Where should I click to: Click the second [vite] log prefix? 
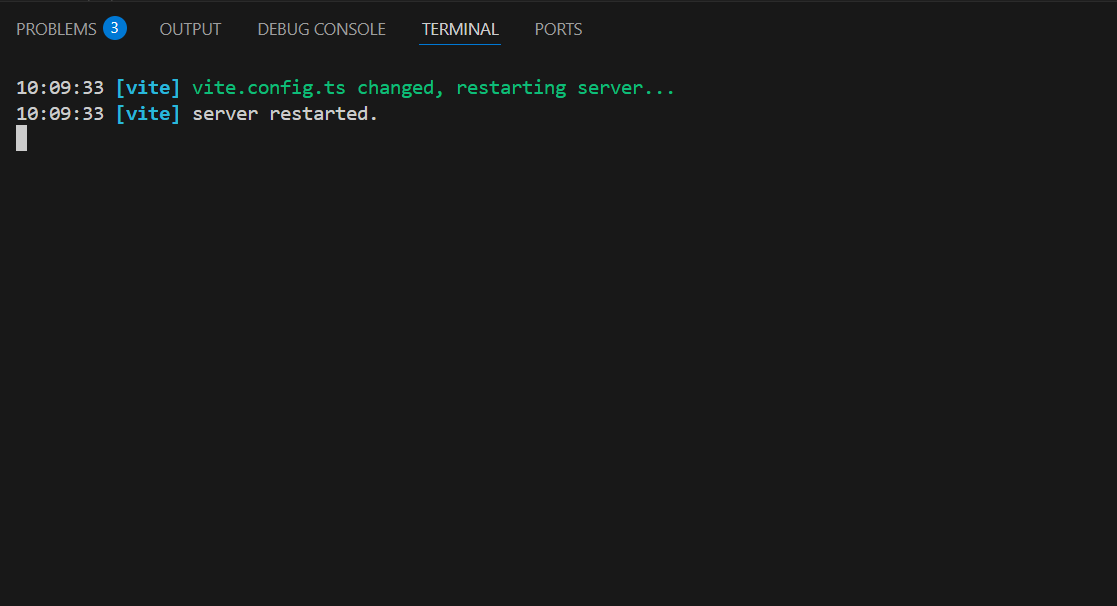(x=148, y=113)
